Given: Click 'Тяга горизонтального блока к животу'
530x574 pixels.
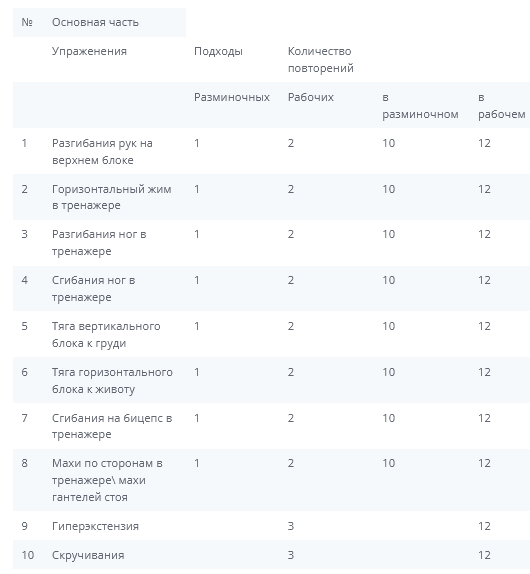Looking at the screenshot, I should pos(112,380).
